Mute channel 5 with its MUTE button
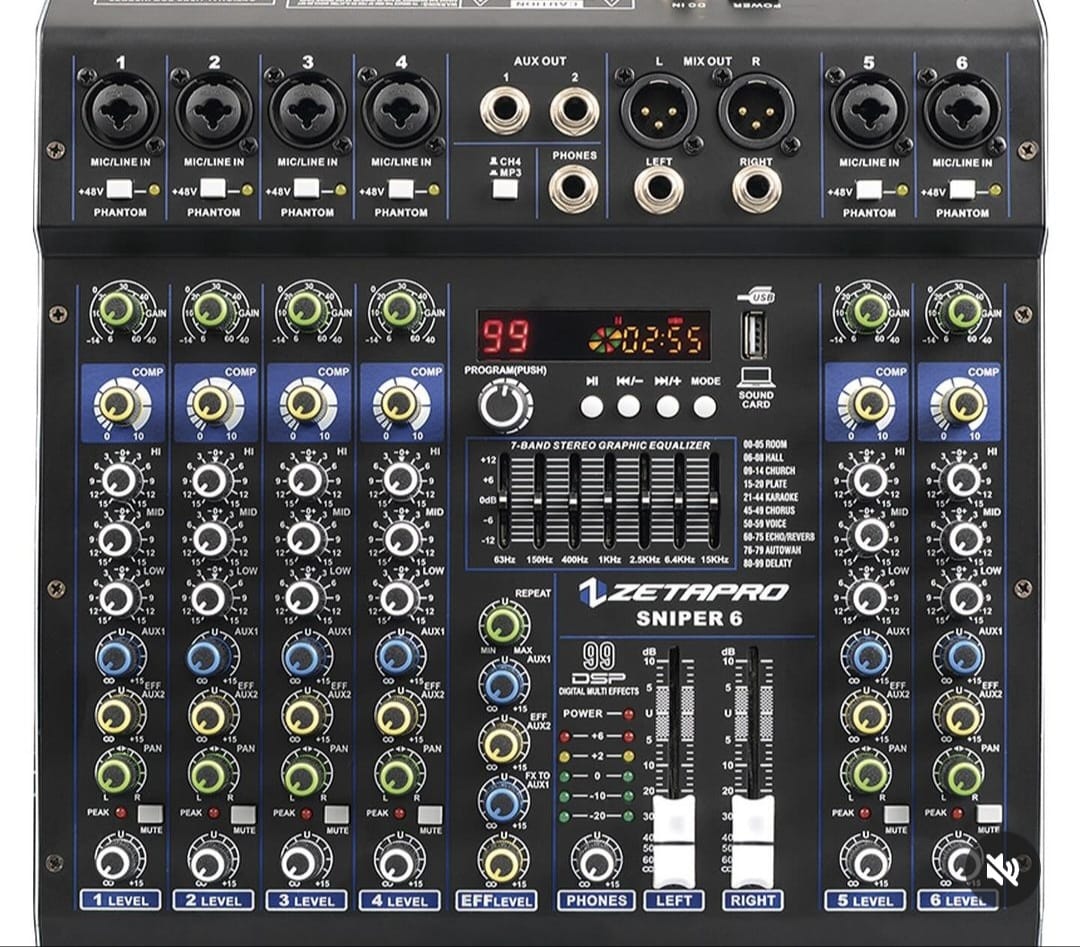The image size is (1080, 947). (896, 814)
